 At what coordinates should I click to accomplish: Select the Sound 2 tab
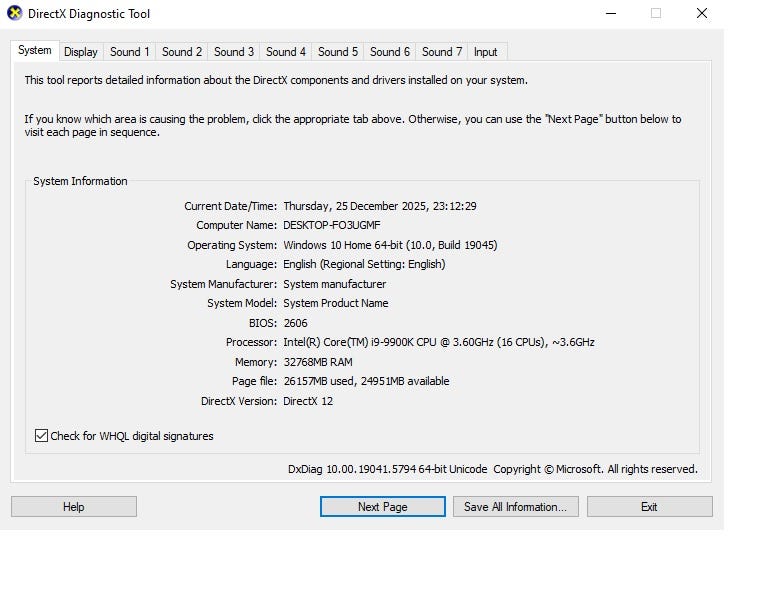pos(182,52)
